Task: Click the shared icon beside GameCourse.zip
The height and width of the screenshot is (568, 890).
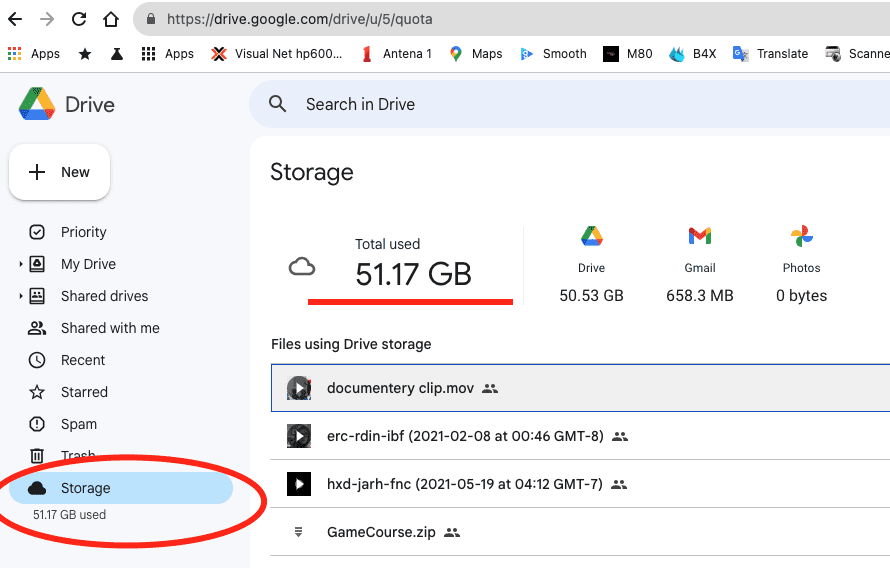Action: pyautogui.click(x=452, y=532)
